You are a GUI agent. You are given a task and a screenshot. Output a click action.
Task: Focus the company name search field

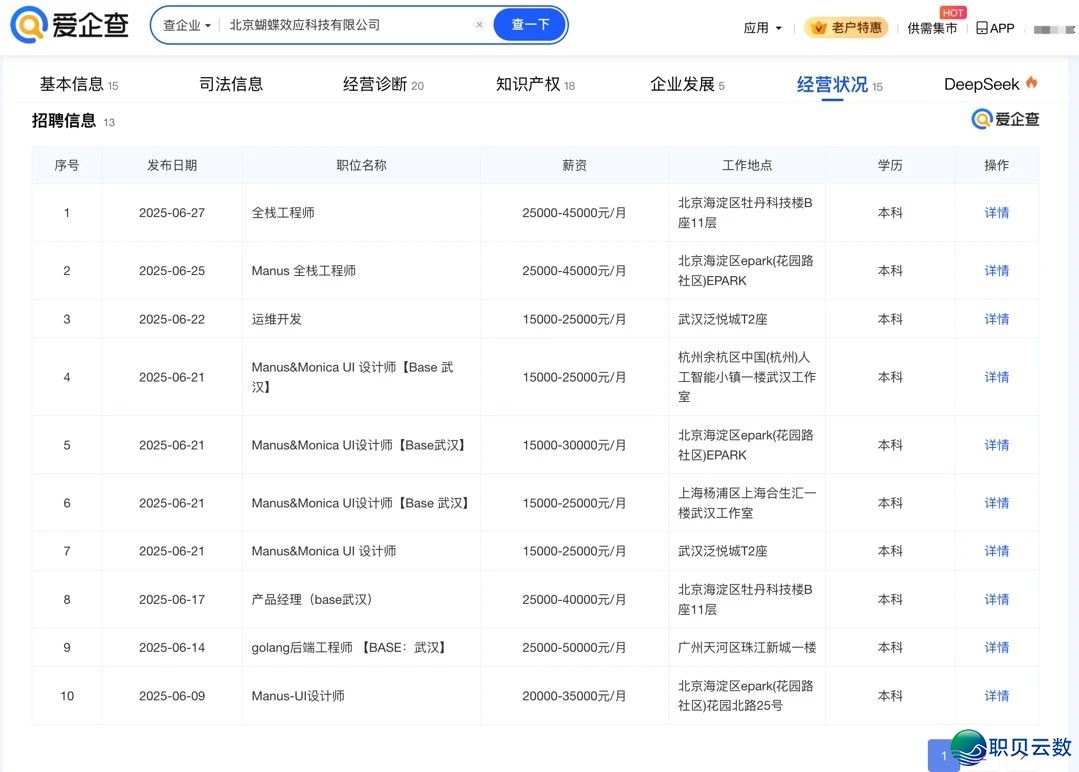348,25
